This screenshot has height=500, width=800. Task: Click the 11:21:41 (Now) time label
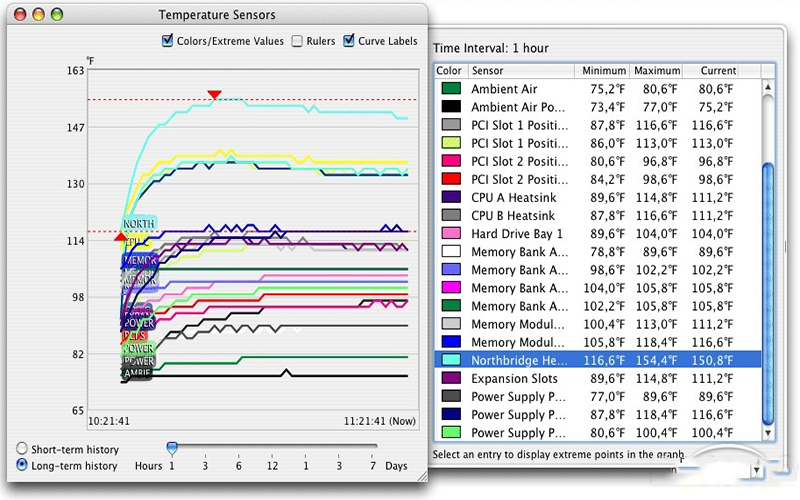point(380,421)
